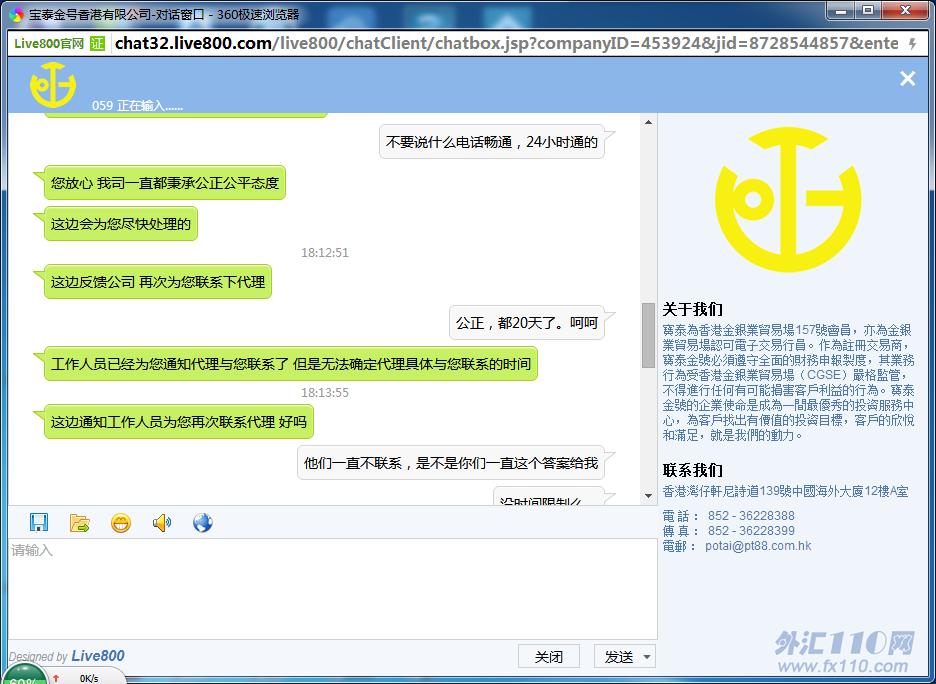Click the email potai@pt88.com.hk
This screenshot has height=684, width=936.
[x=758, y=546]
